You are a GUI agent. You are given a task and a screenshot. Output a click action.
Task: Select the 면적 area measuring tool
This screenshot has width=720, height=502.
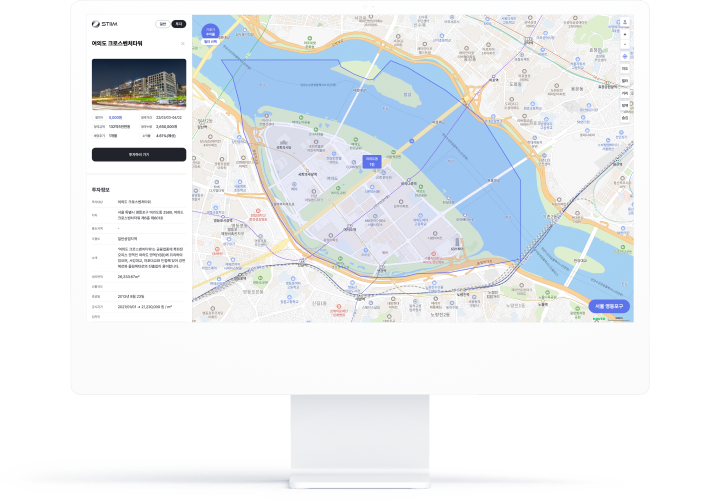click(x=624, y=106)
